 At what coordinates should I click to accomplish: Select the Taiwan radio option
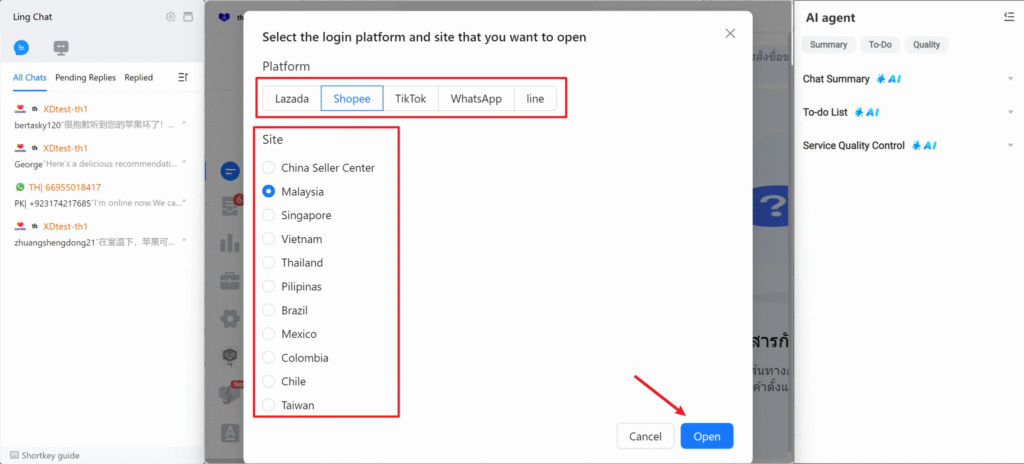pyautogui.click(x=268, y=405)
